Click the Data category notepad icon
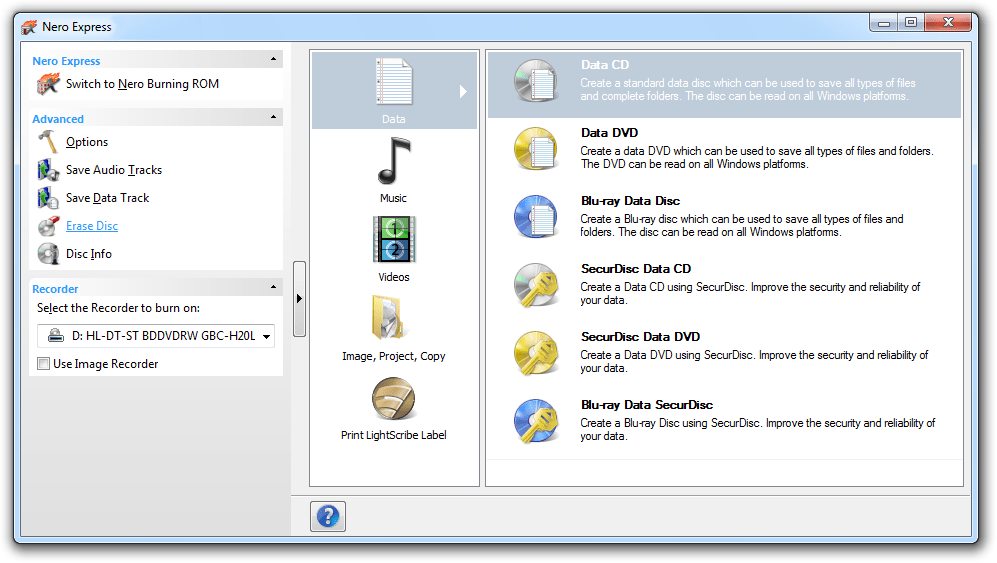 click(x=393, y=82)
